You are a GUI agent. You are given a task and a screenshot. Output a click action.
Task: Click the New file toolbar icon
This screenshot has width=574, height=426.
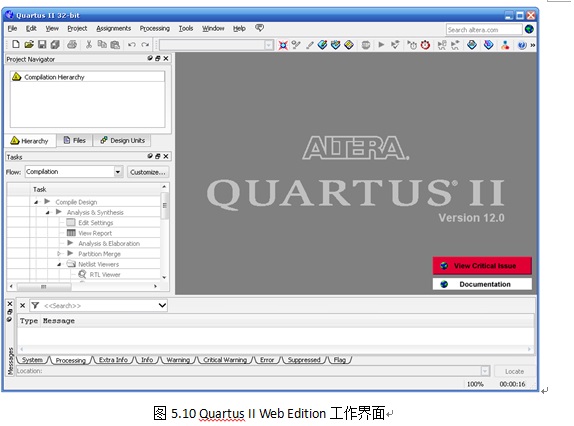pos(16,44)
